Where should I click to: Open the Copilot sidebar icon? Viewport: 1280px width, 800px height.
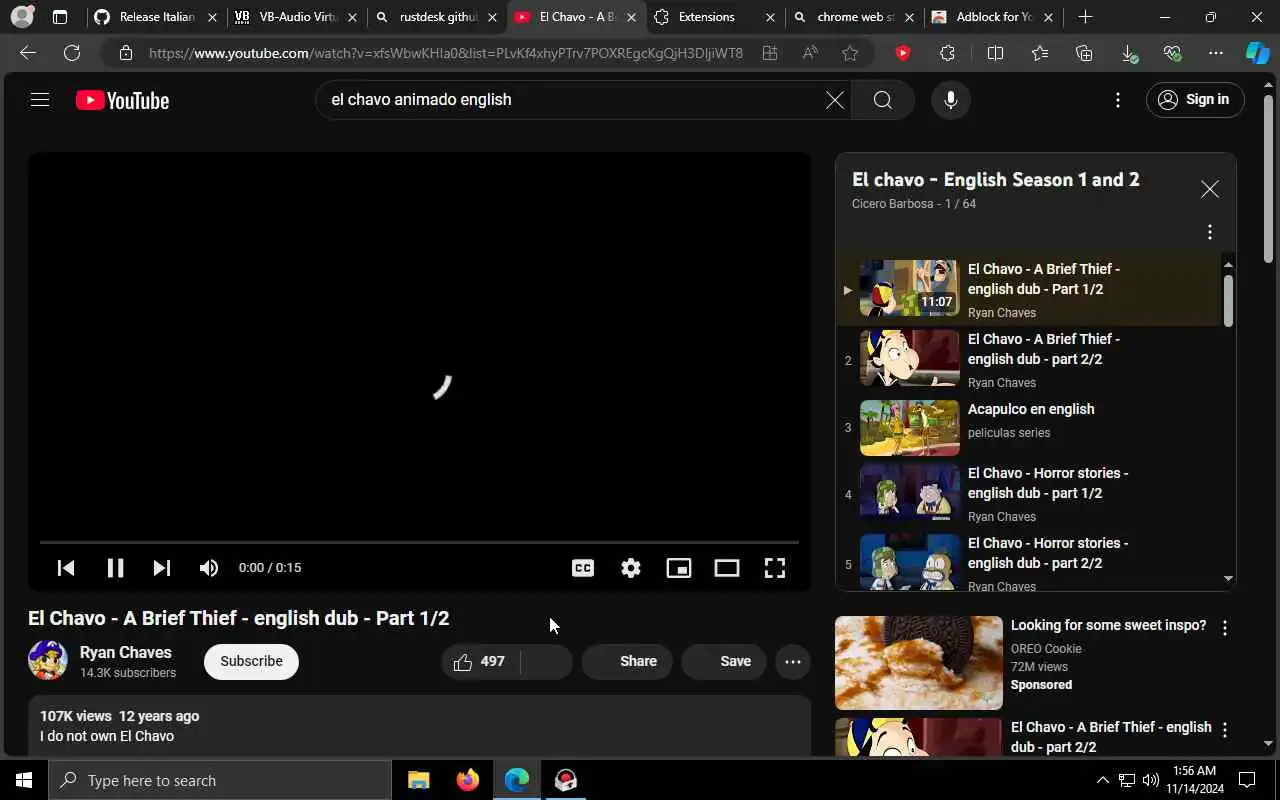tap(1257, 53)
